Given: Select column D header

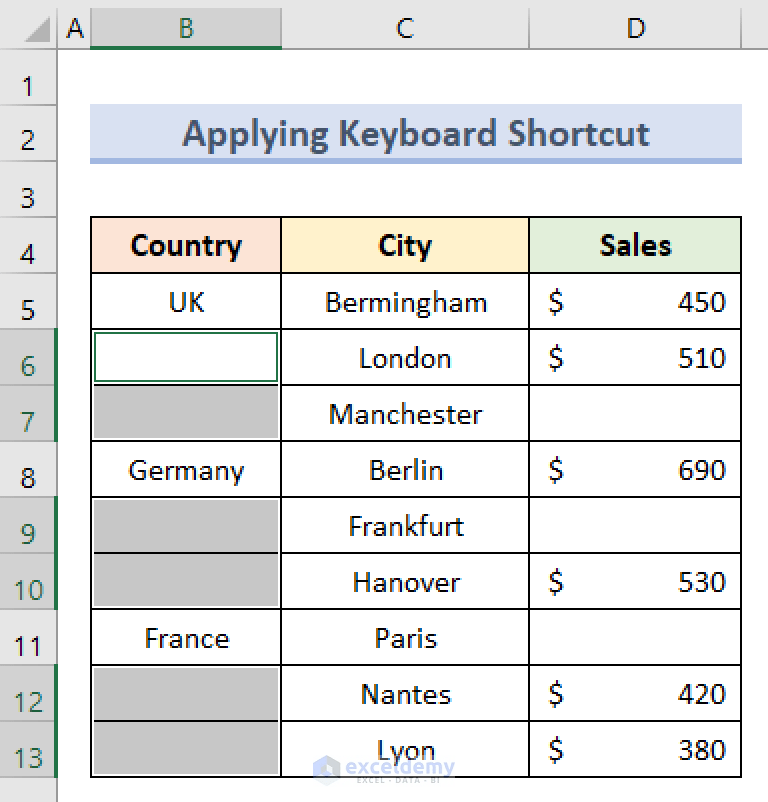Looking at the screenshot, I should point(635,28).
